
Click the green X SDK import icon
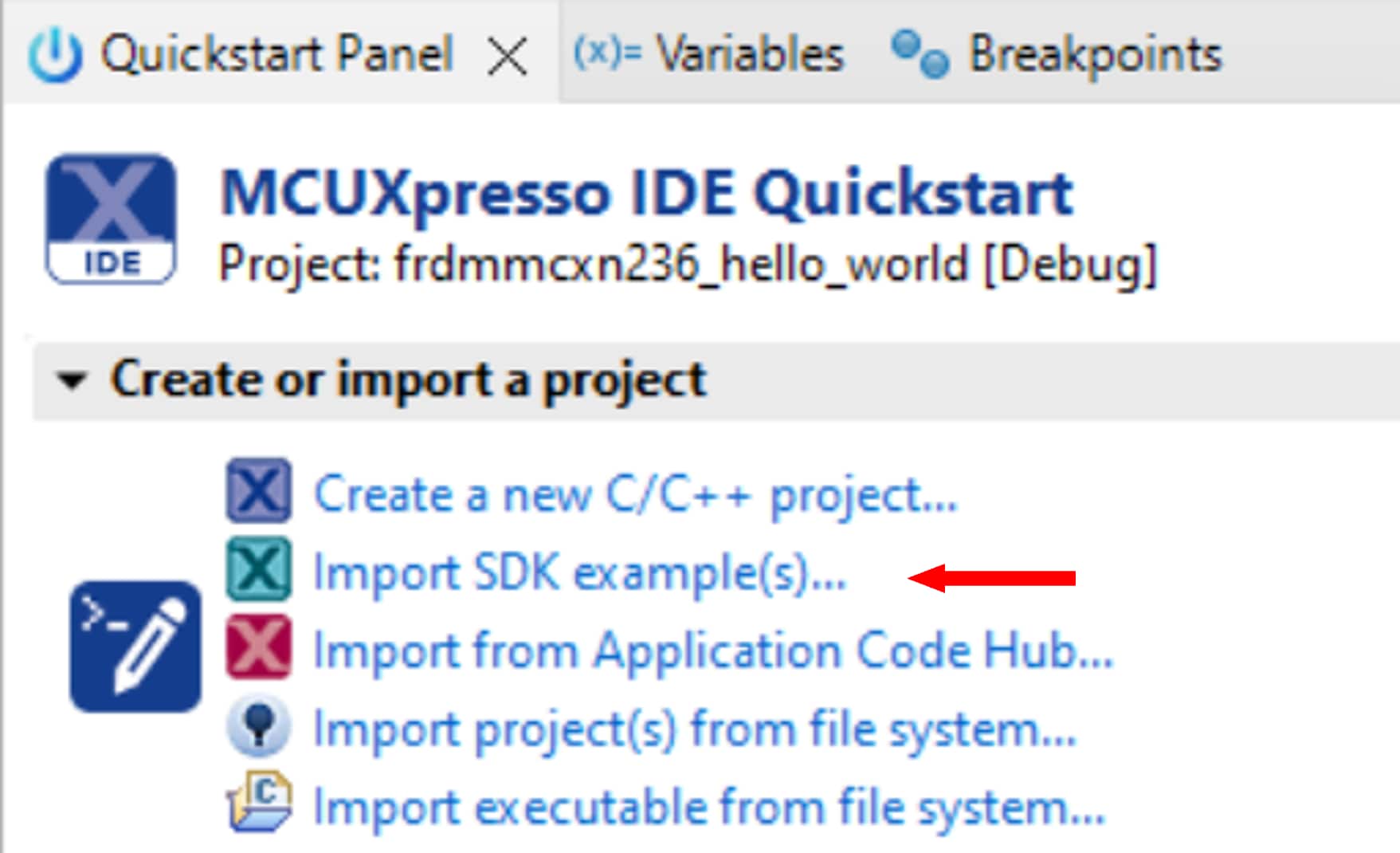coord(258,569)
